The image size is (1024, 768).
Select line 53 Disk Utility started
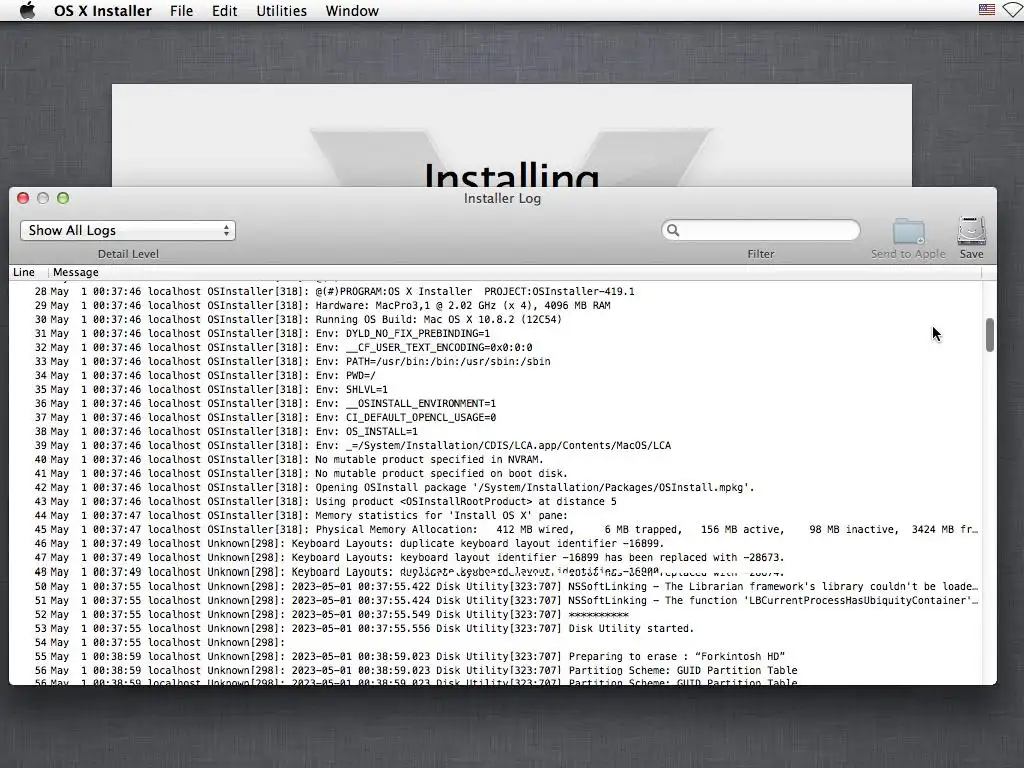tap(495, 628)
